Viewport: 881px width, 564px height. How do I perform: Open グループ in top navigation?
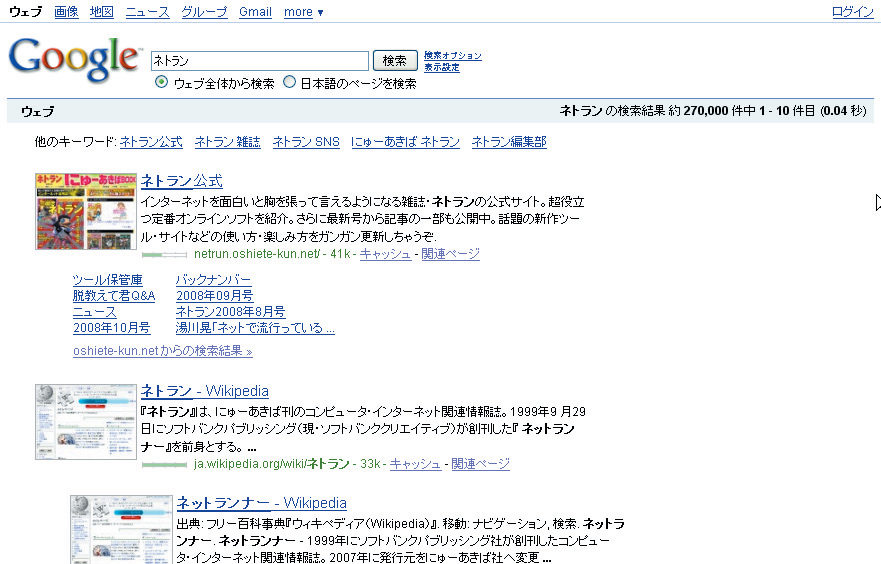click(204, 12)
